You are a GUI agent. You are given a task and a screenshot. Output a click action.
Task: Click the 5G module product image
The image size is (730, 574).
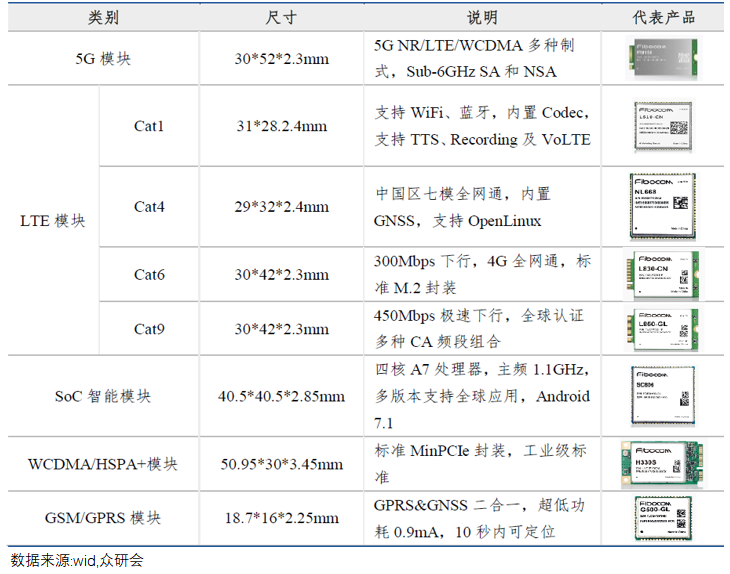click(x=663, y=59)
